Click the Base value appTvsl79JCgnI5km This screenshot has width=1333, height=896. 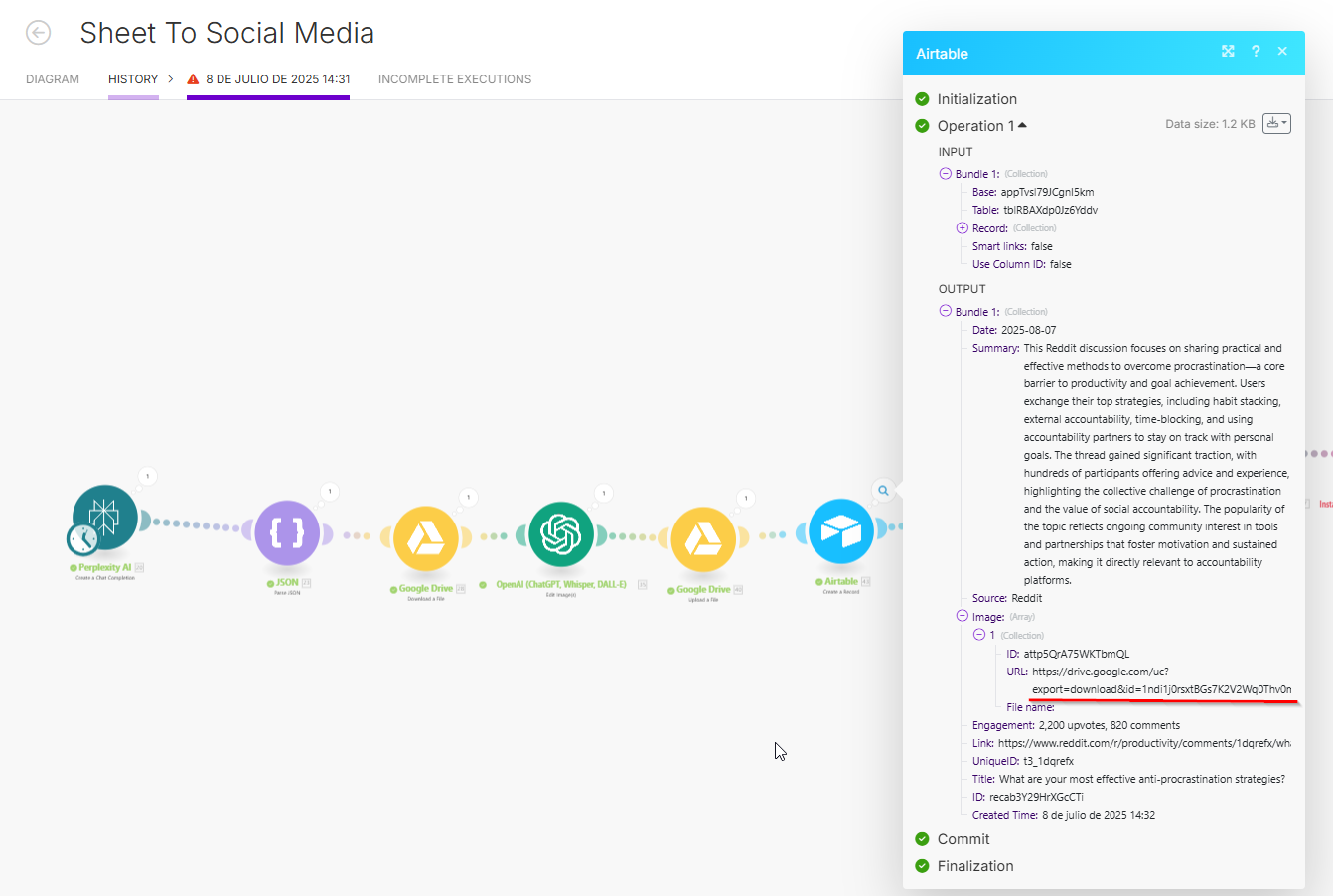coord(1047,192)
